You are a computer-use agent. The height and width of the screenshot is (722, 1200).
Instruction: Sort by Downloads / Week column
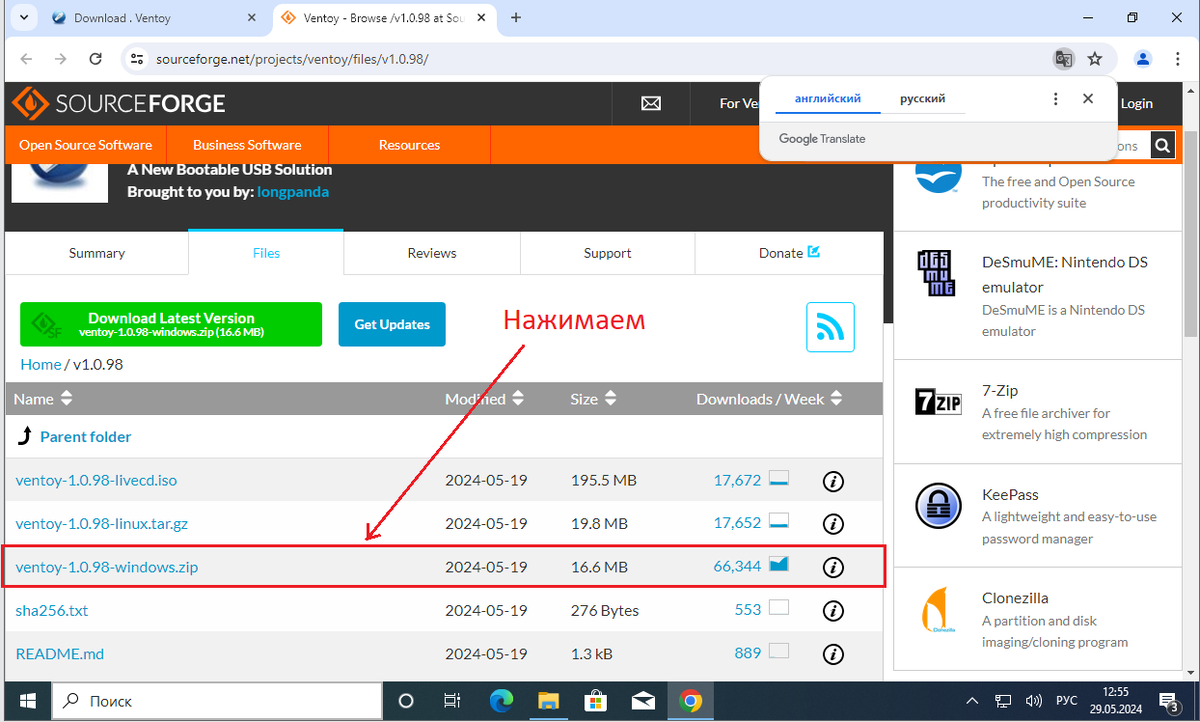click(769, 399)
